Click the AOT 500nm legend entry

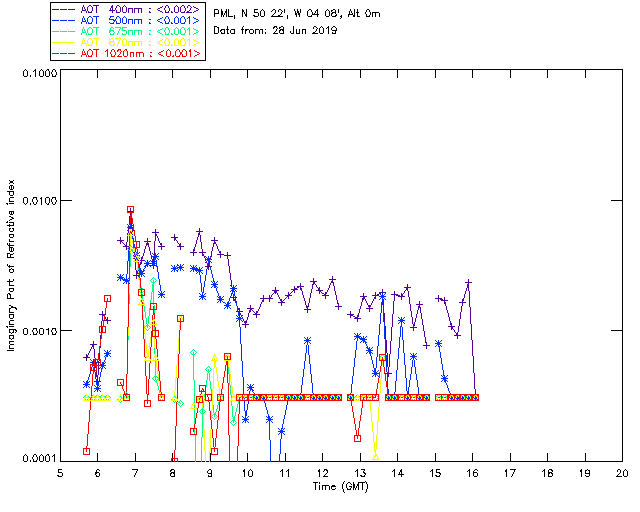[x=127, y=20]
